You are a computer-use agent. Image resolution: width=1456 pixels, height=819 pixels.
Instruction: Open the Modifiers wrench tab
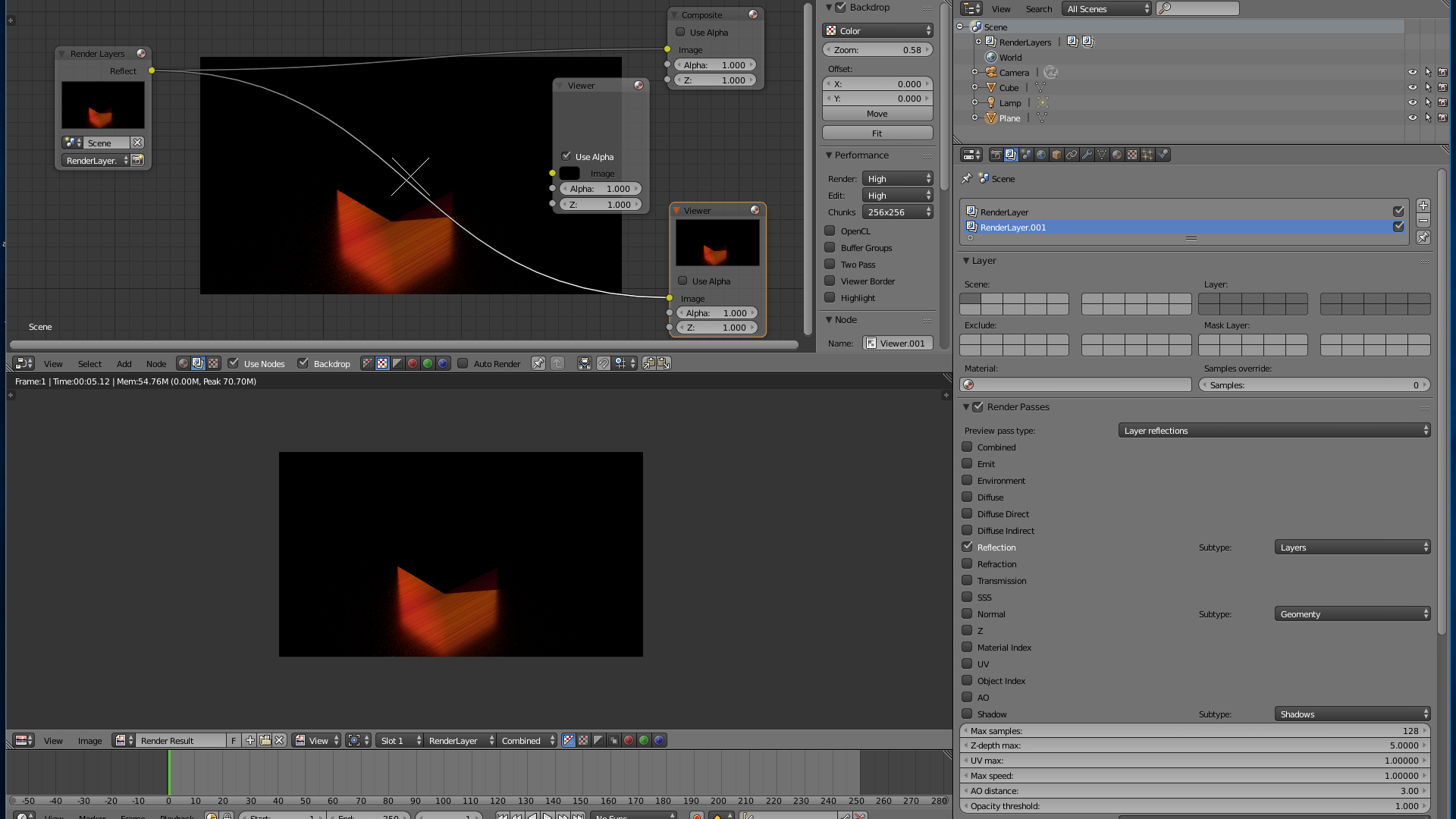(1087, 155)
